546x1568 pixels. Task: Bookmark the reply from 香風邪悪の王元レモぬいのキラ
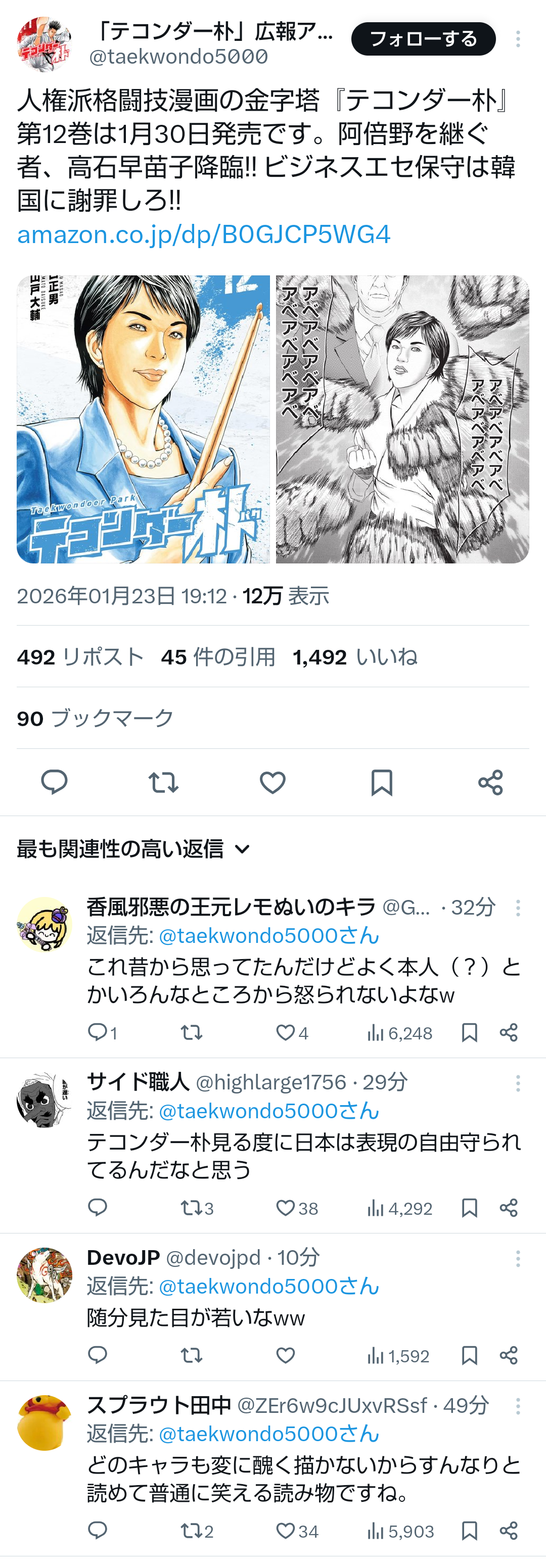coord(469,1033)
